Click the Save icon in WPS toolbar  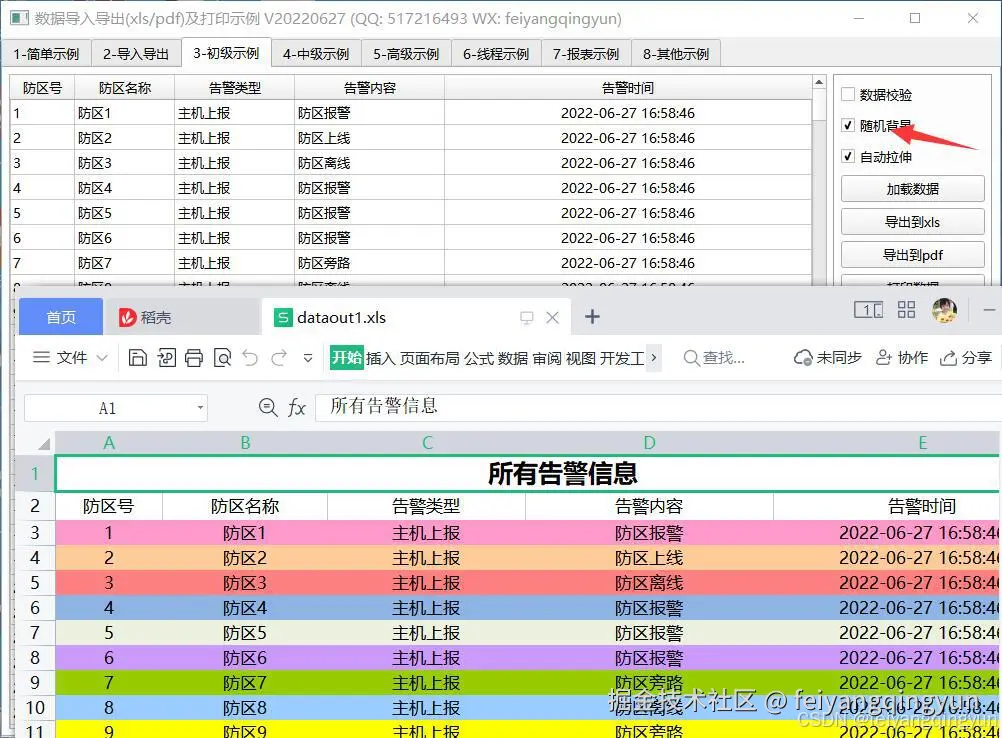[138, 357]
